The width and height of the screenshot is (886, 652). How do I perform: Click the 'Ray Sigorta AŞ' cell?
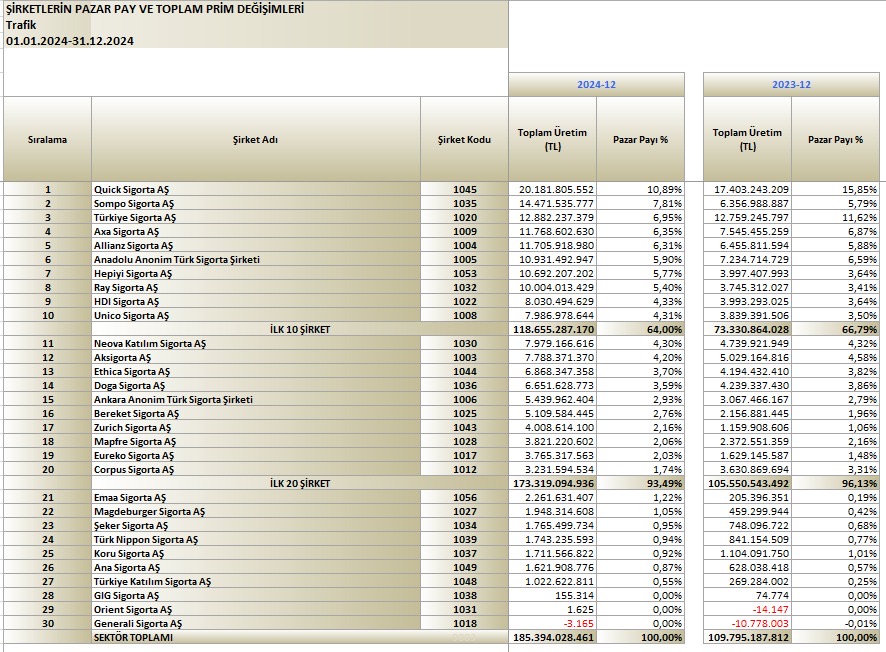coord(255,288)
